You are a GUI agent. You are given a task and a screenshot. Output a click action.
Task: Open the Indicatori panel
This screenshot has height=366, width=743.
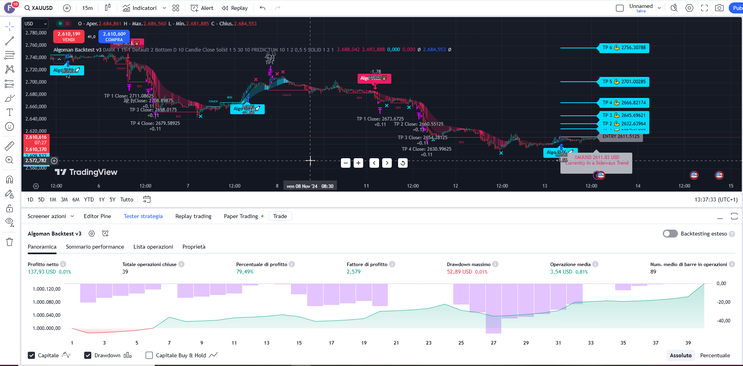(x=141, y=8)
